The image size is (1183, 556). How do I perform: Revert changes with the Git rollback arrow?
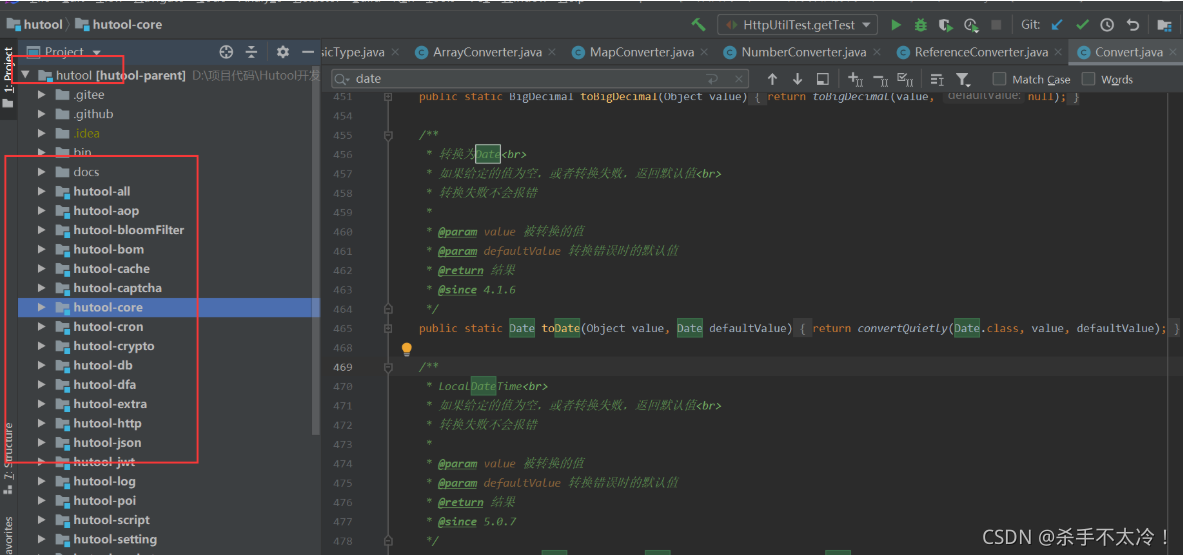[1132, 25]
